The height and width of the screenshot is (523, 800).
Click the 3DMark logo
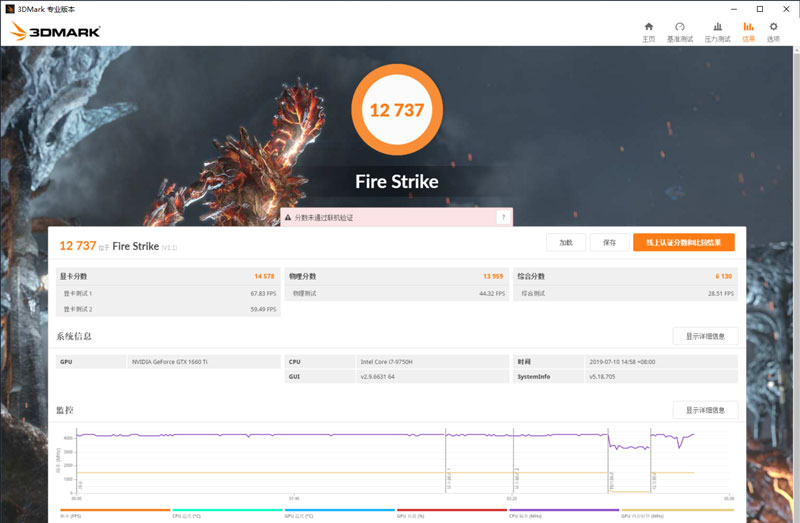[x=55, y=31]
